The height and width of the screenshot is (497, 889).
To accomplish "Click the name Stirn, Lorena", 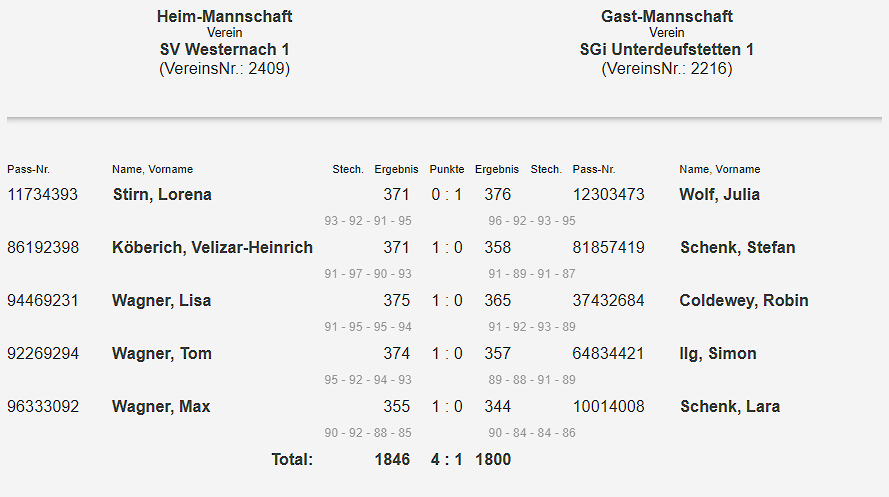I will (x=162, y=195).
